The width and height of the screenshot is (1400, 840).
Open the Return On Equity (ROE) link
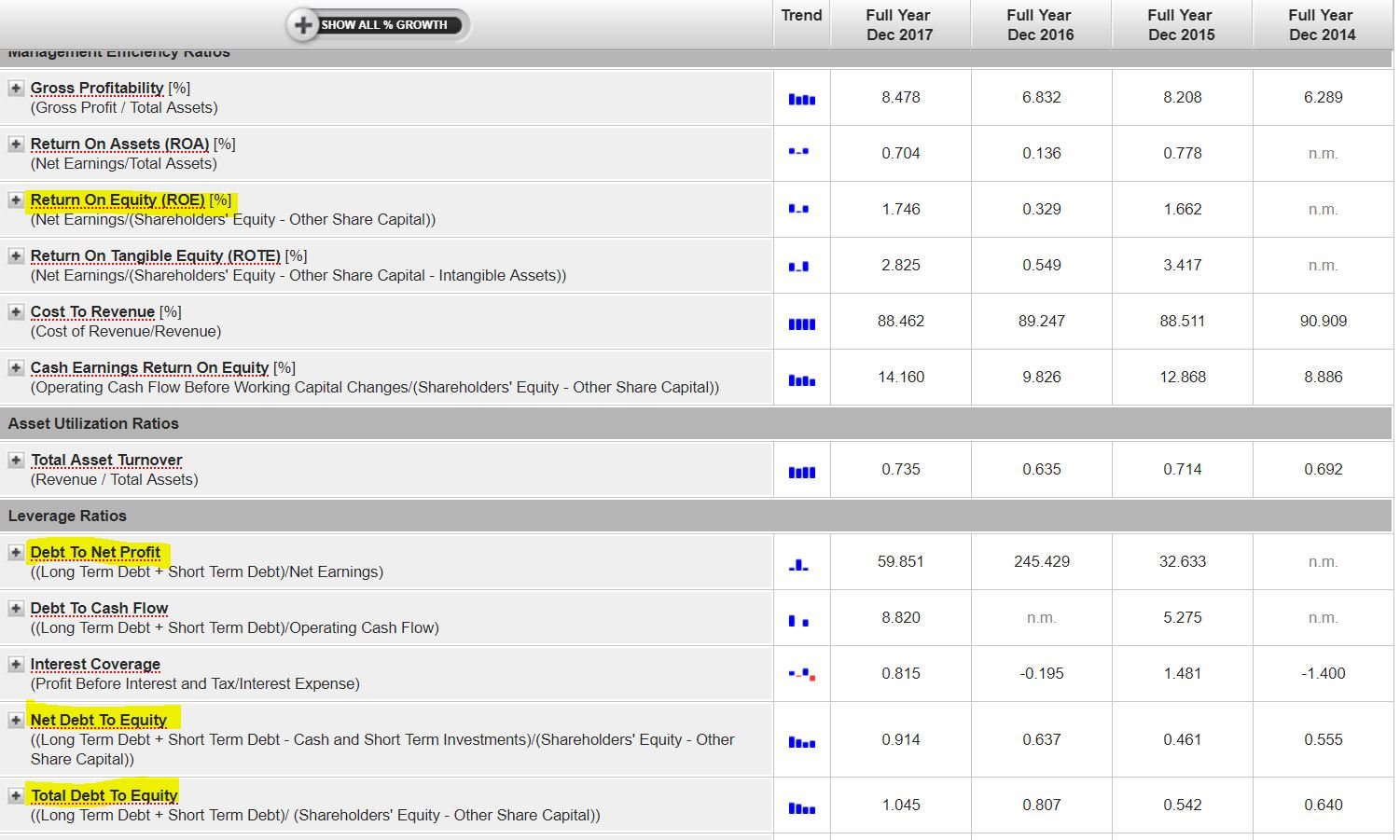[118, 200]
